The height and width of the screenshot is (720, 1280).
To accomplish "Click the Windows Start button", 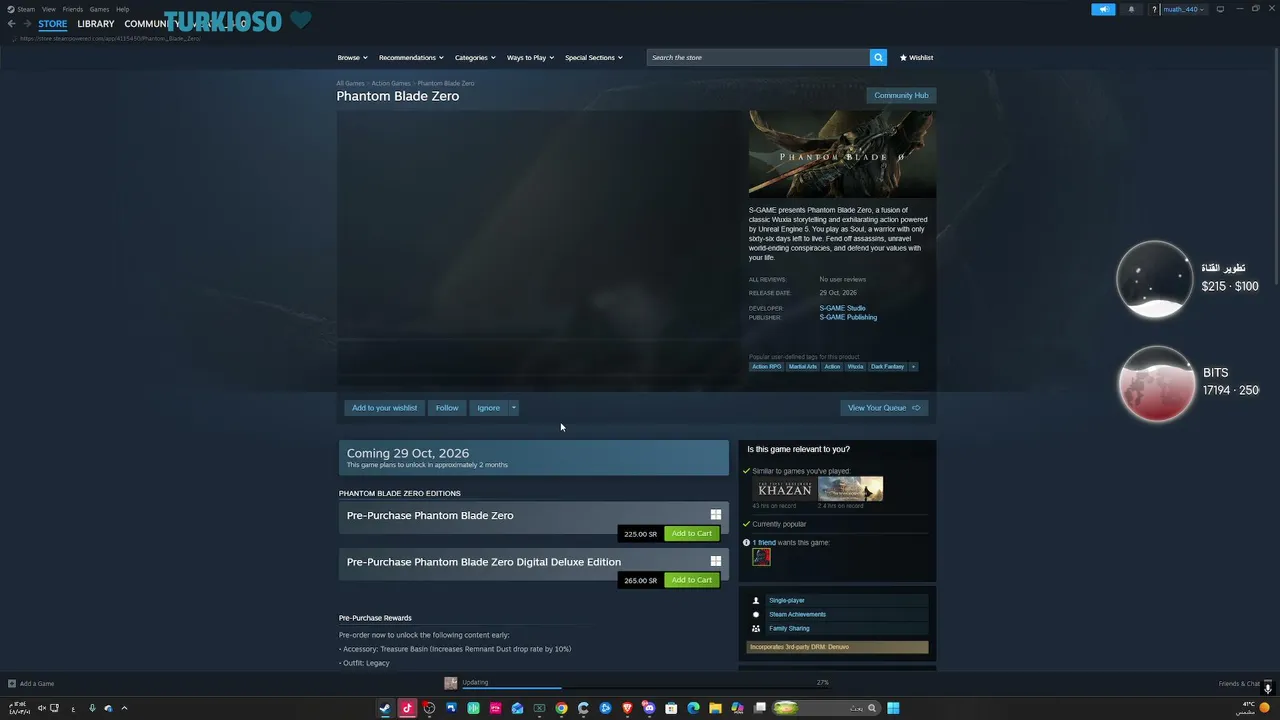I will [x=893, y=708].
